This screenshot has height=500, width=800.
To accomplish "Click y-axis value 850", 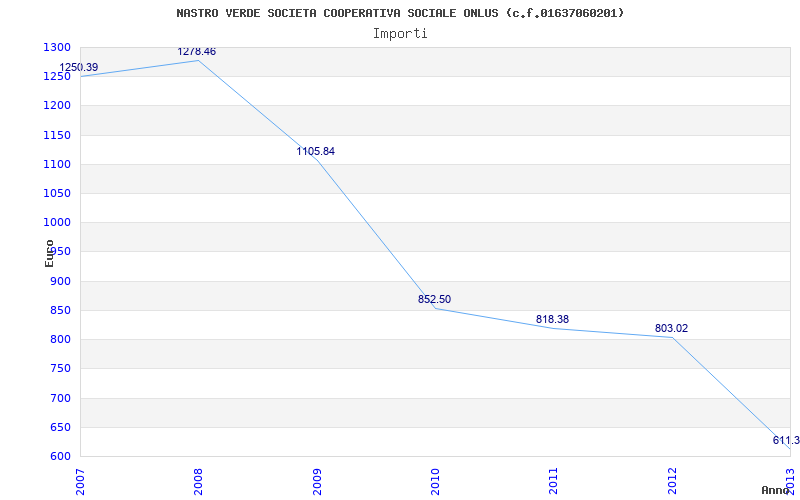I will (60, 310).
